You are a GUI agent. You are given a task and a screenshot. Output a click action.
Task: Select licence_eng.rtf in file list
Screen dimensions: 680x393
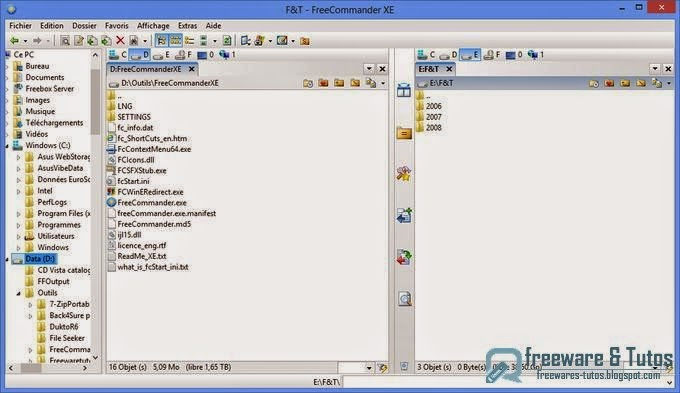pyautogui.click(x=141, y=246)
